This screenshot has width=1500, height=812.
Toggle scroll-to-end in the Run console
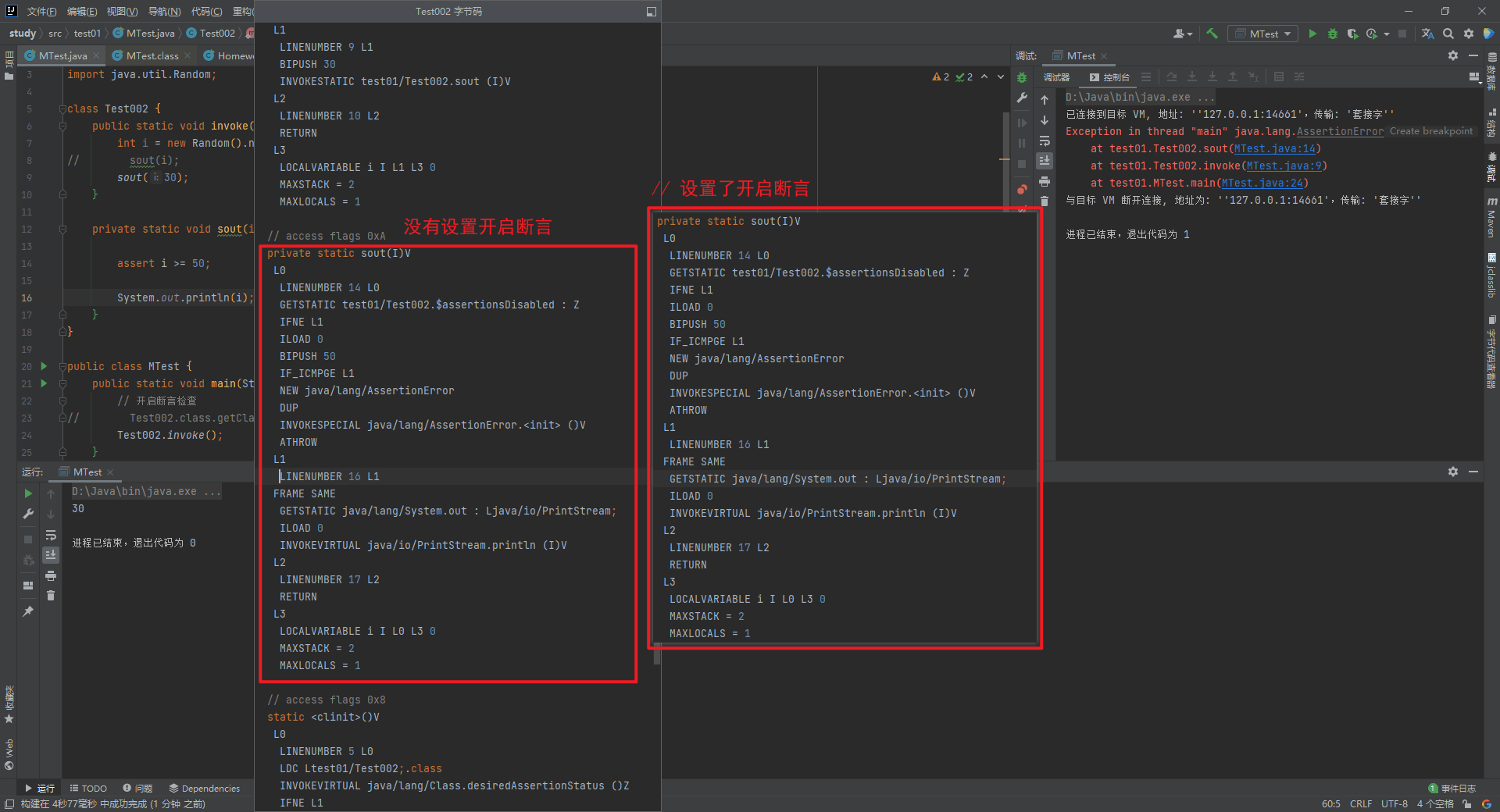pos(51,555)
